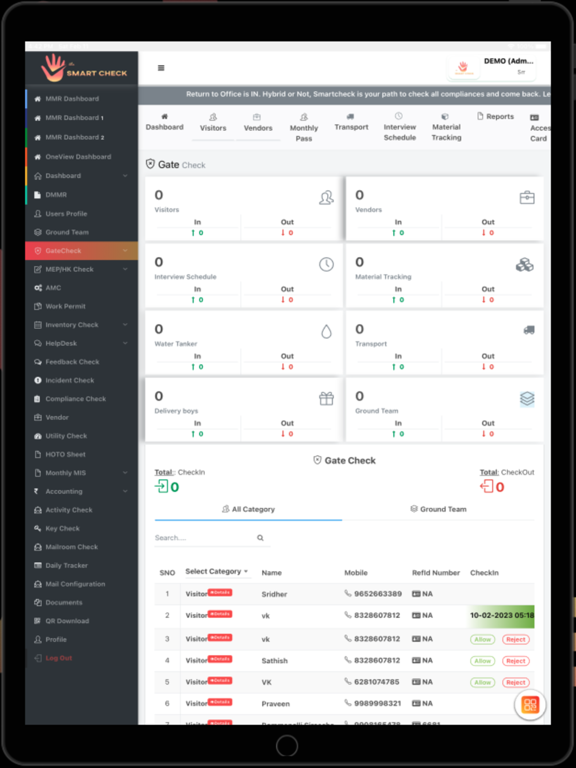
Task: Open the orange QR scanner floating button
Action: point(530,705)
